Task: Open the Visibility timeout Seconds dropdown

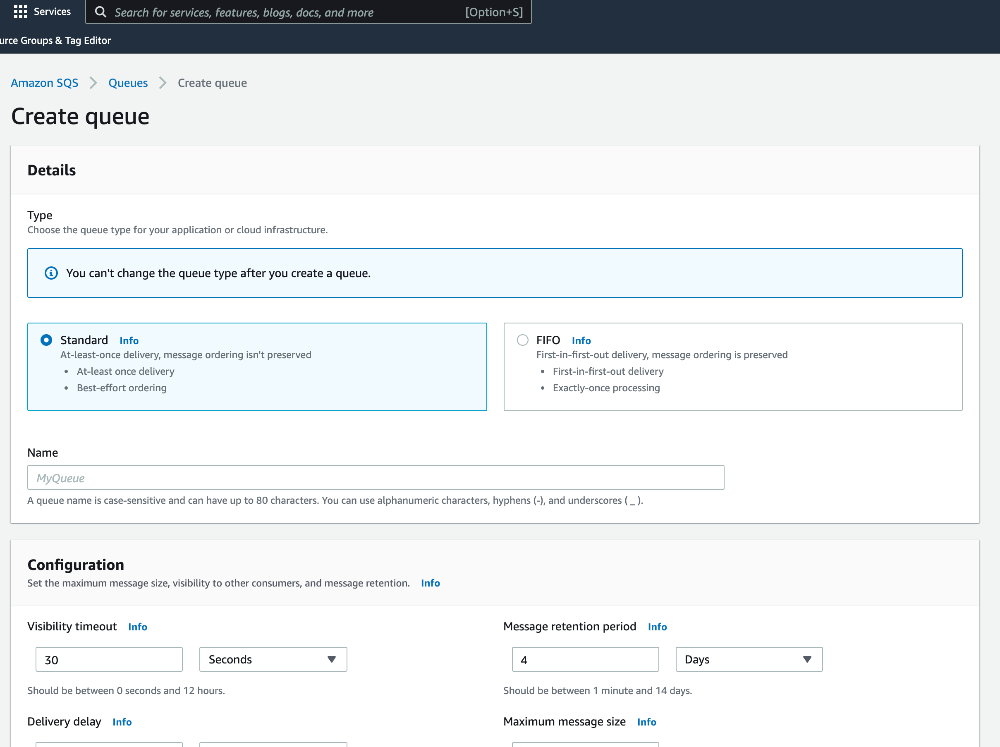Action: point(273,659)
